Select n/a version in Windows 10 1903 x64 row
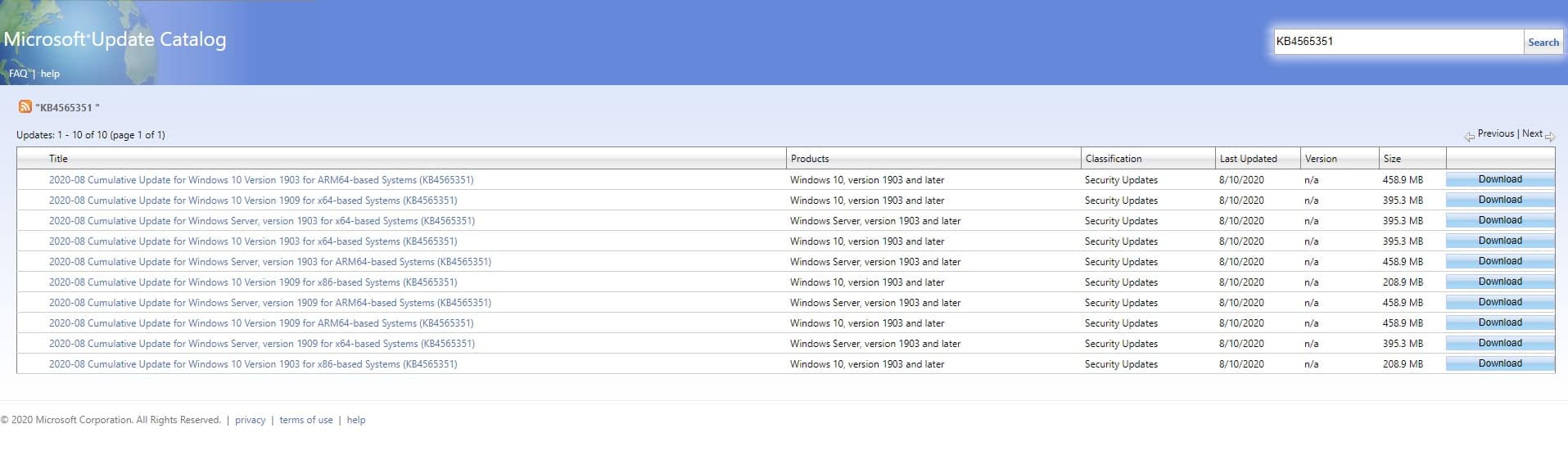1568x460 pixels. pyautogui.click(x=1312, y=241)
